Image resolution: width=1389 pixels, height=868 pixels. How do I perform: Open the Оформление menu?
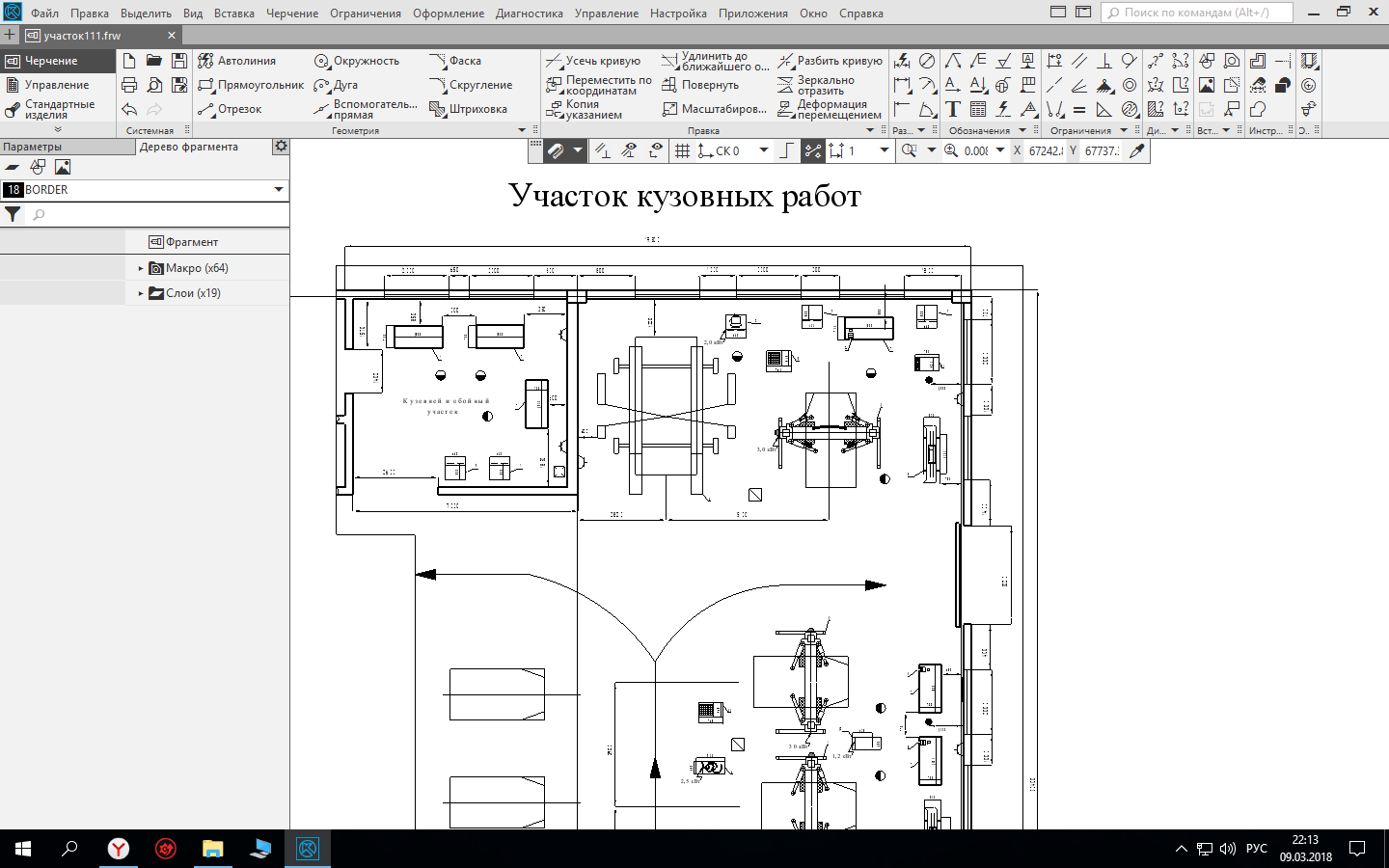point(449,14)
